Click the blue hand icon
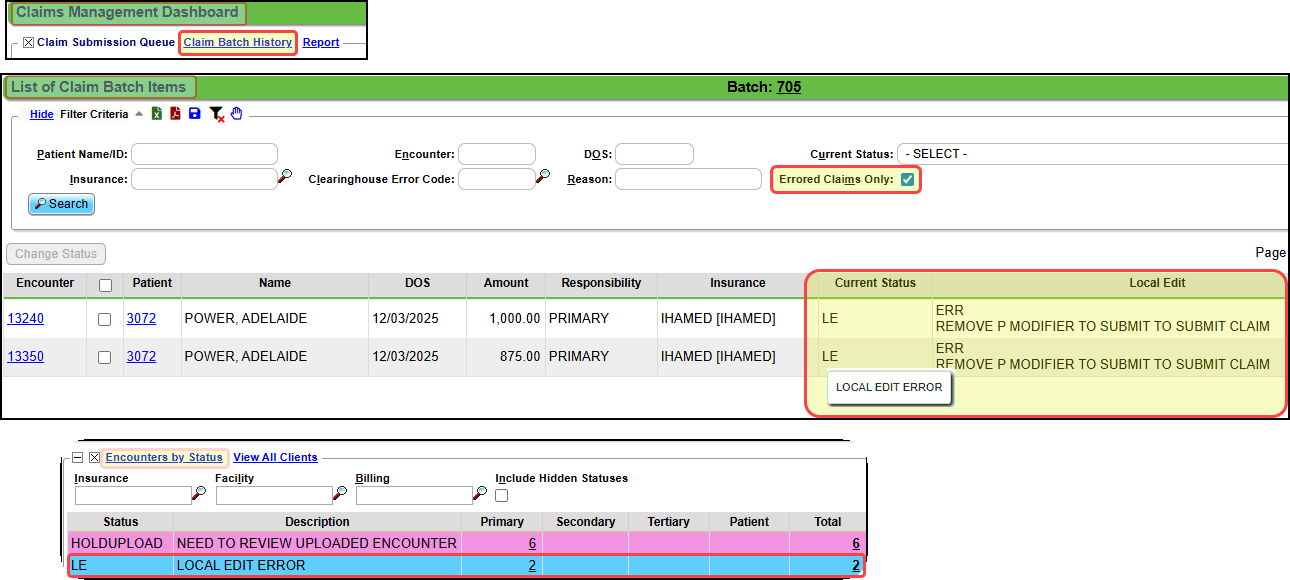 pyautogui.click(x=237, y=114)
